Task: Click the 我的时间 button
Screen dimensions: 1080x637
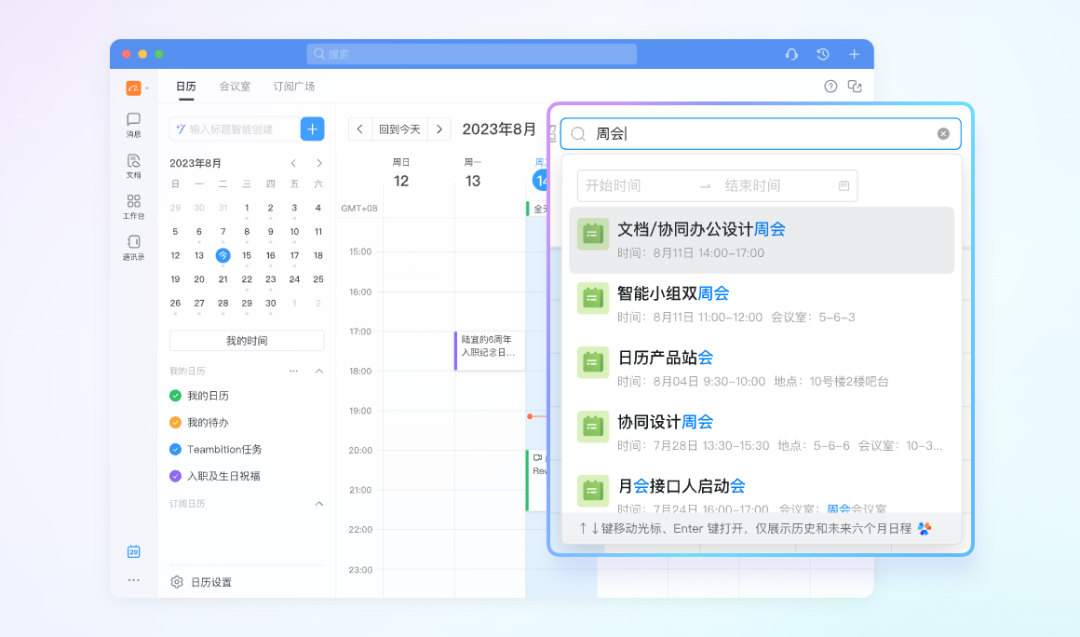Action: tap(246, 341)
